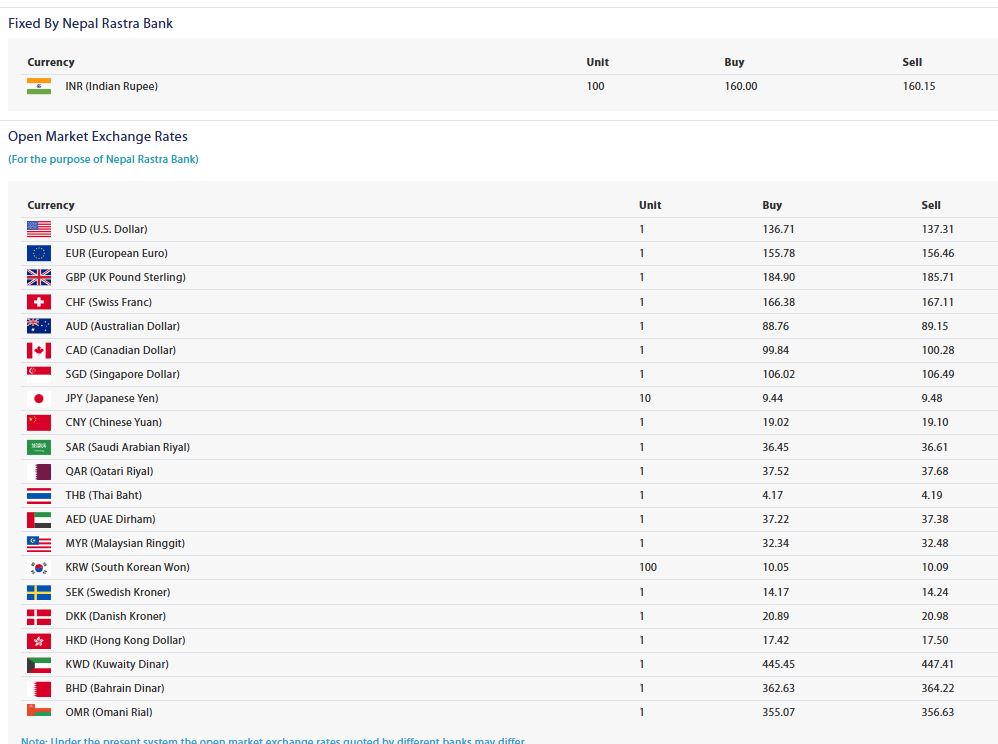Select the 'KRW (South Korean Won)' currency name
Viewport: 998px width, 744px height.
click(x=127, y=568)
